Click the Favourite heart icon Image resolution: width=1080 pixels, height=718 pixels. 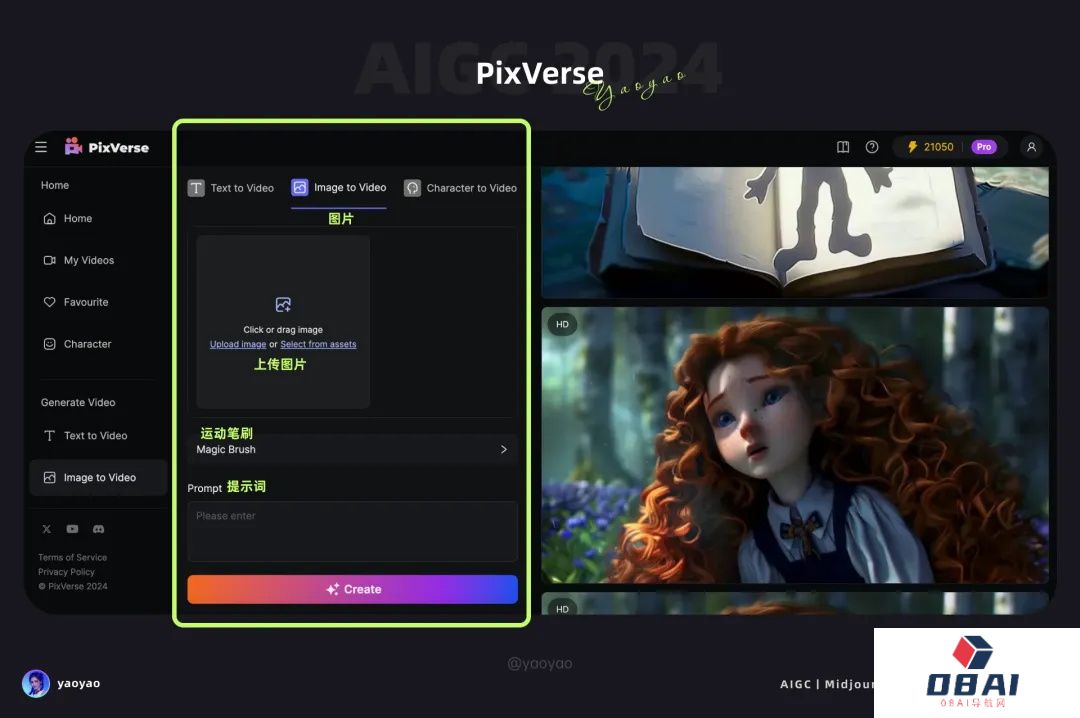50,302
